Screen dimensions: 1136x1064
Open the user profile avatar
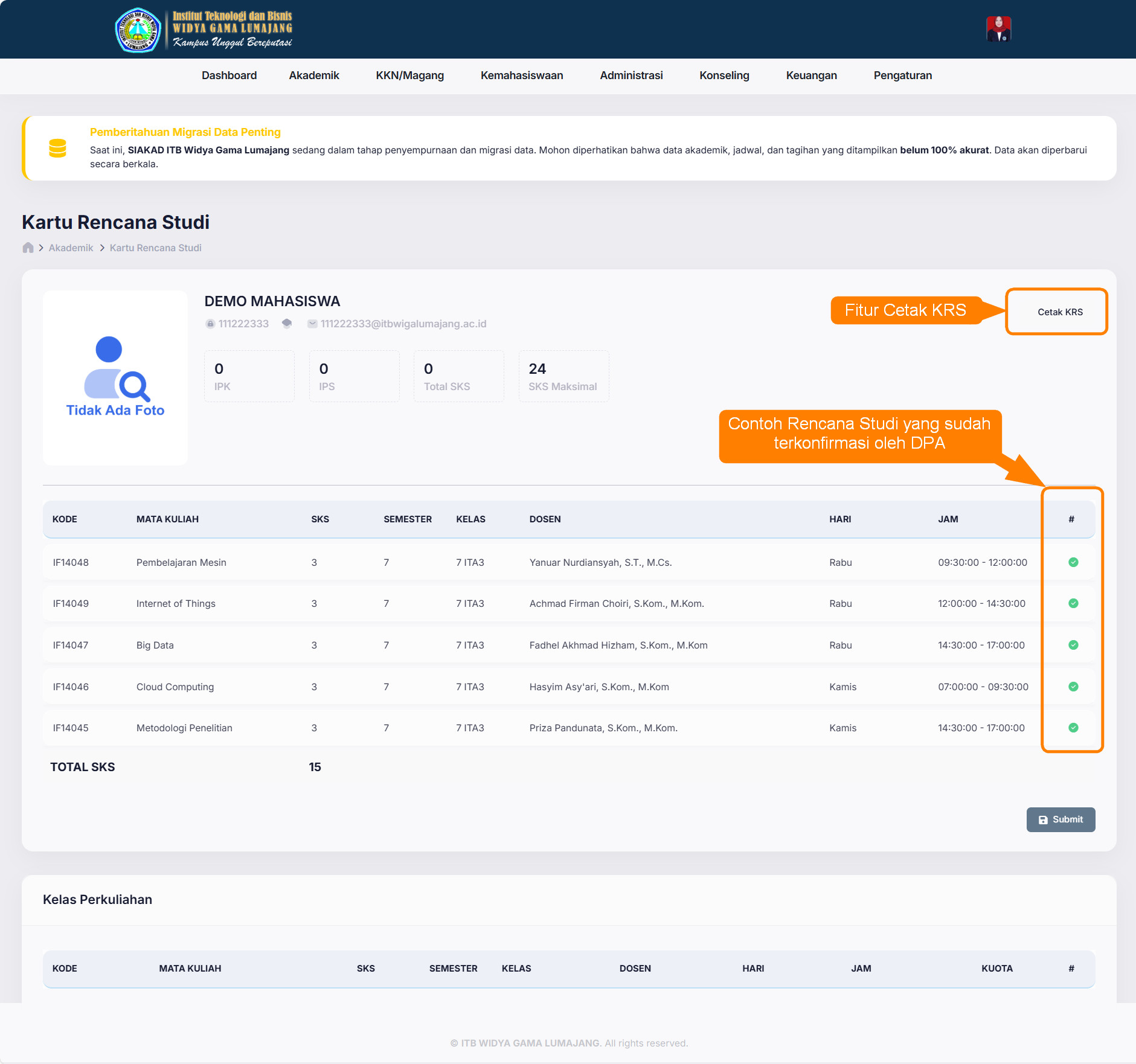pyautogui.click(x=998, y=29)
